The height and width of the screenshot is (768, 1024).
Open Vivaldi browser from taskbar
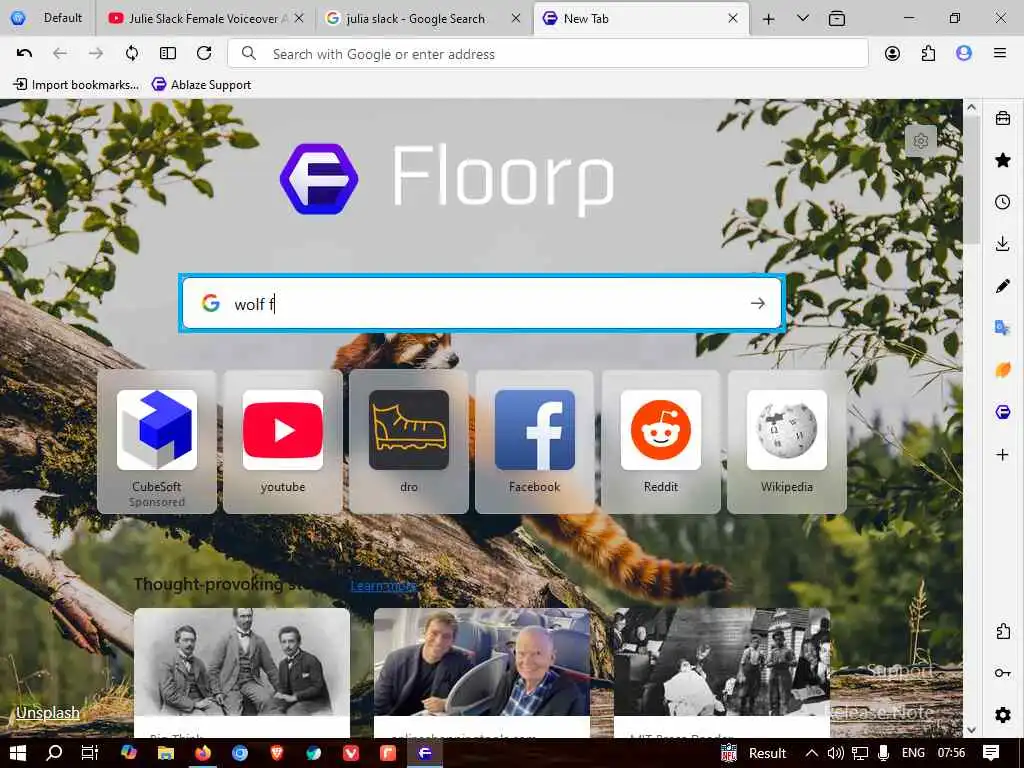click(351, 753)
